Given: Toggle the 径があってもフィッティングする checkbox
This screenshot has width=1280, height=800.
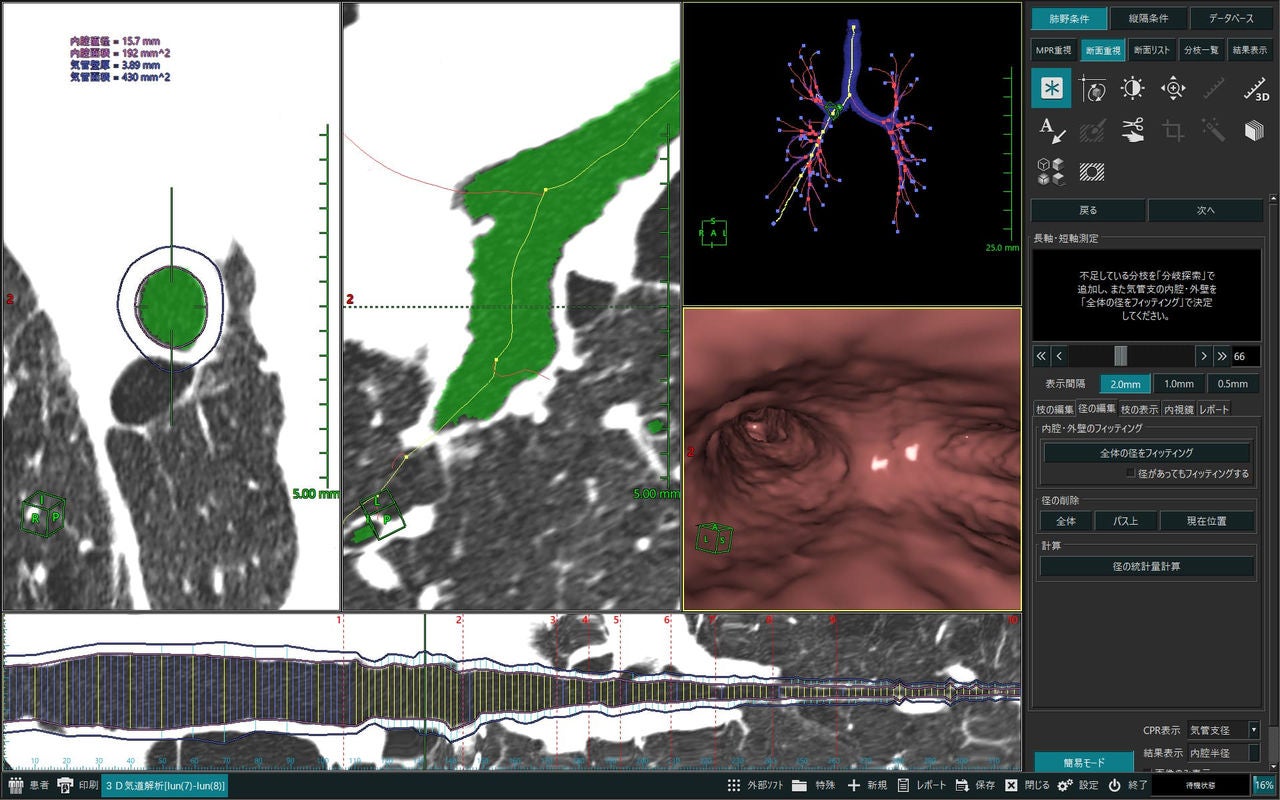Looking at the screenshot, I should click(1131, 473).
